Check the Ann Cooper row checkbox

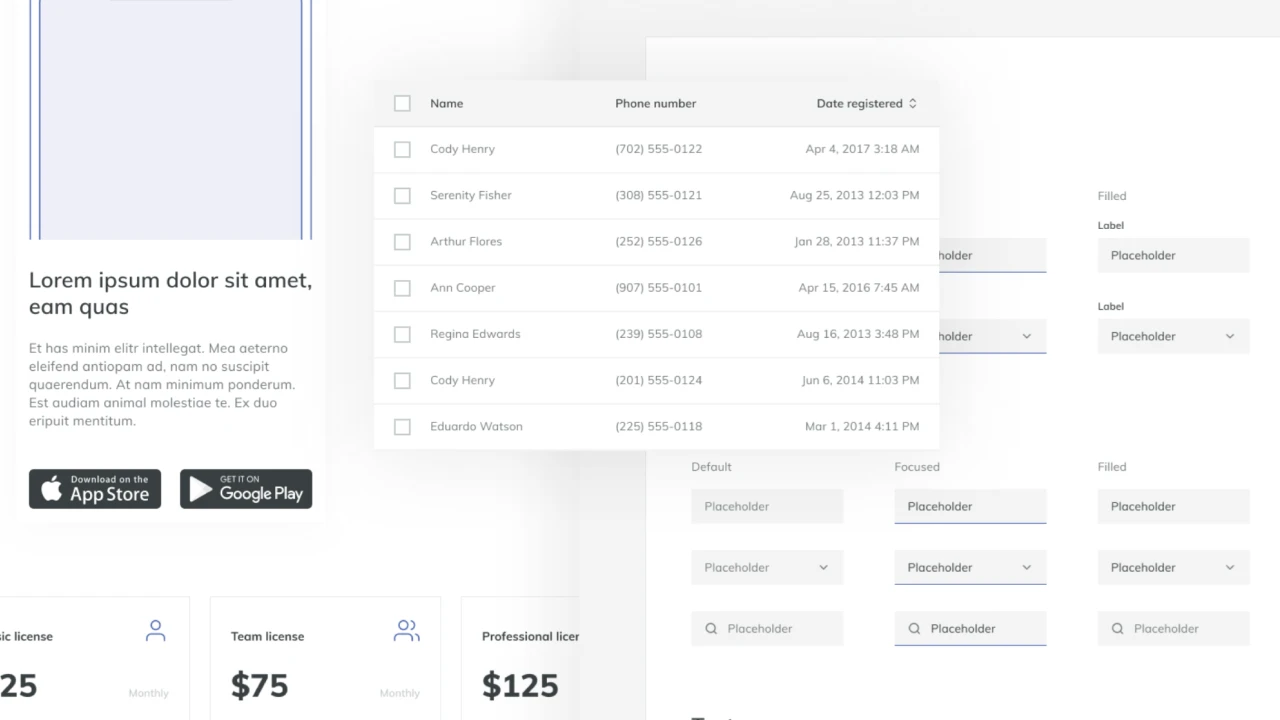coord(402,288)
